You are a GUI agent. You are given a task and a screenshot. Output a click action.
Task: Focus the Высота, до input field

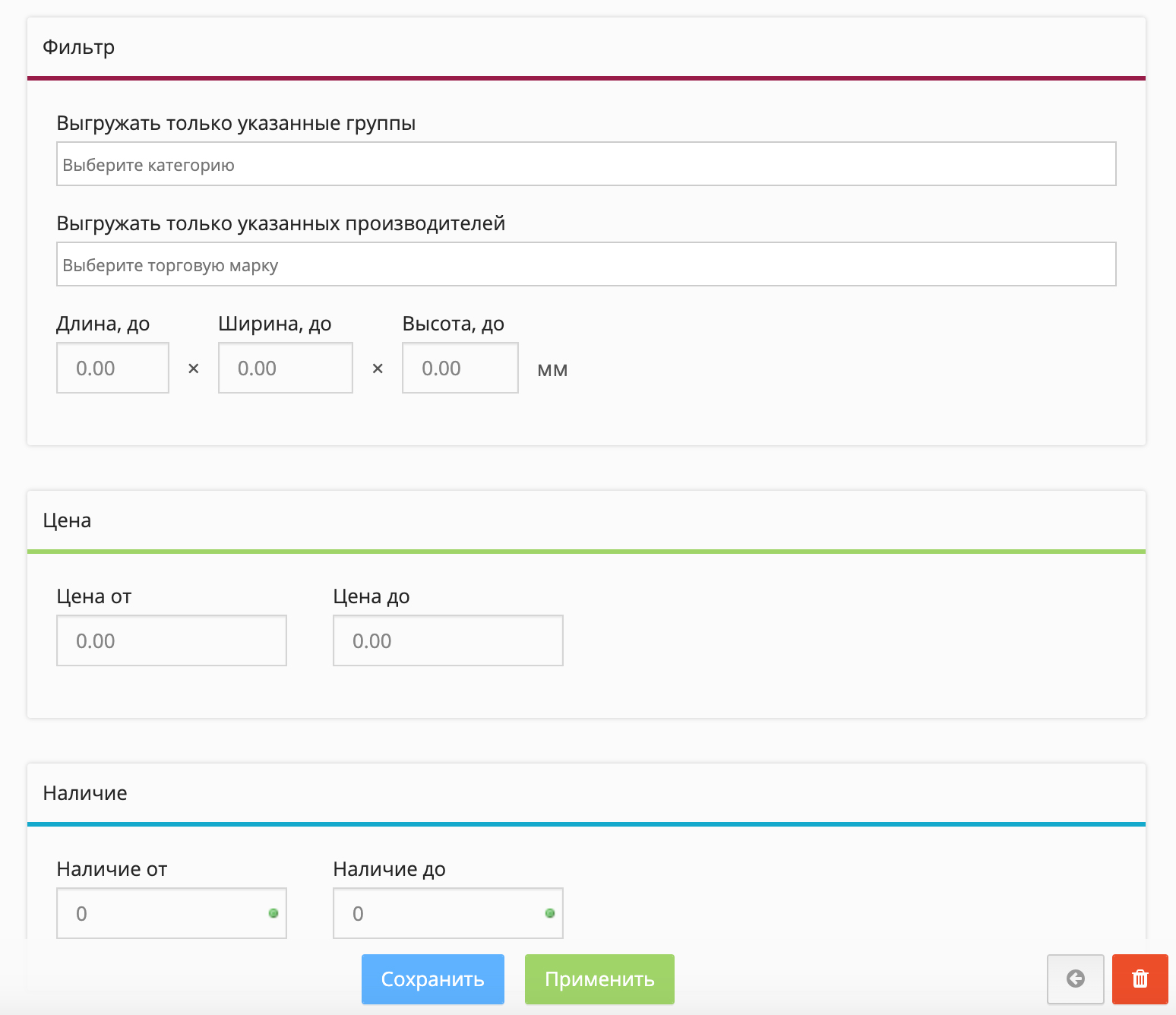460,368
